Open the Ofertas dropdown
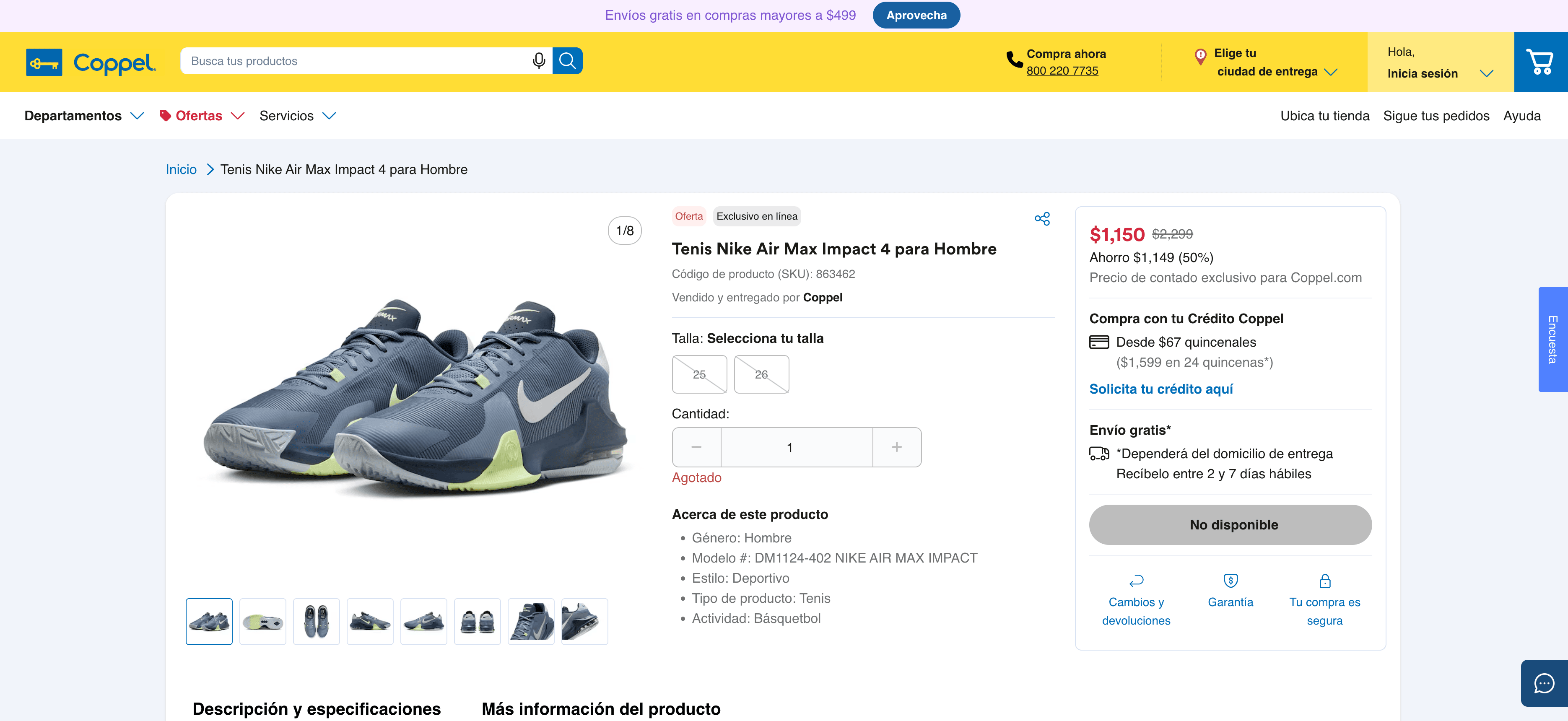Viewport: 1568px width, 721px height. 202,116
